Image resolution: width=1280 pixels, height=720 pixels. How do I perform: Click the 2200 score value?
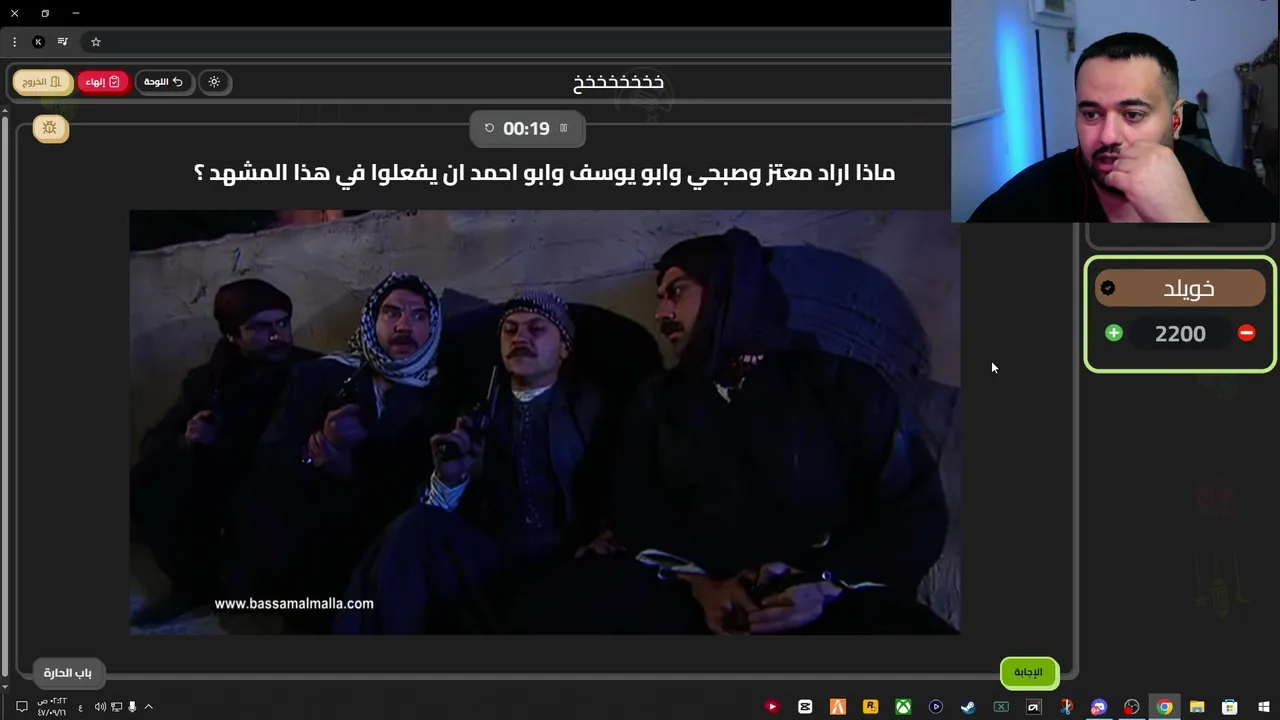click(1180, 334)
